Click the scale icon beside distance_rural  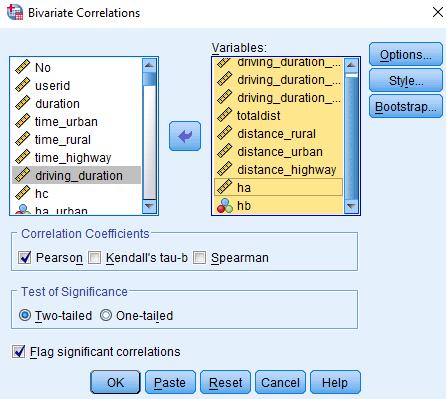[225, 133]
